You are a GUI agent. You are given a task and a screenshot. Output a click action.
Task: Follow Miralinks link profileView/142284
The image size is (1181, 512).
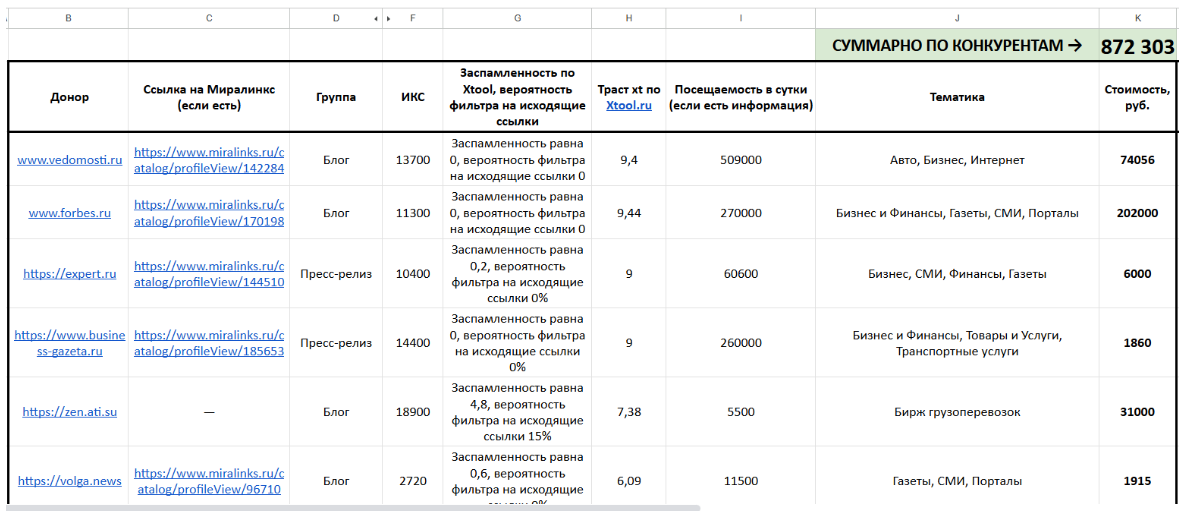tap(209, 160)
